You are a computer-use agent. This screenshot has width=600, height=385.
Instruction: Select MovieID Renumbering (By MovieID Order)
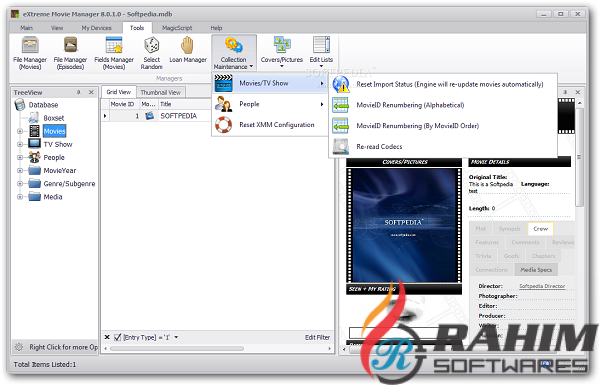443,126
